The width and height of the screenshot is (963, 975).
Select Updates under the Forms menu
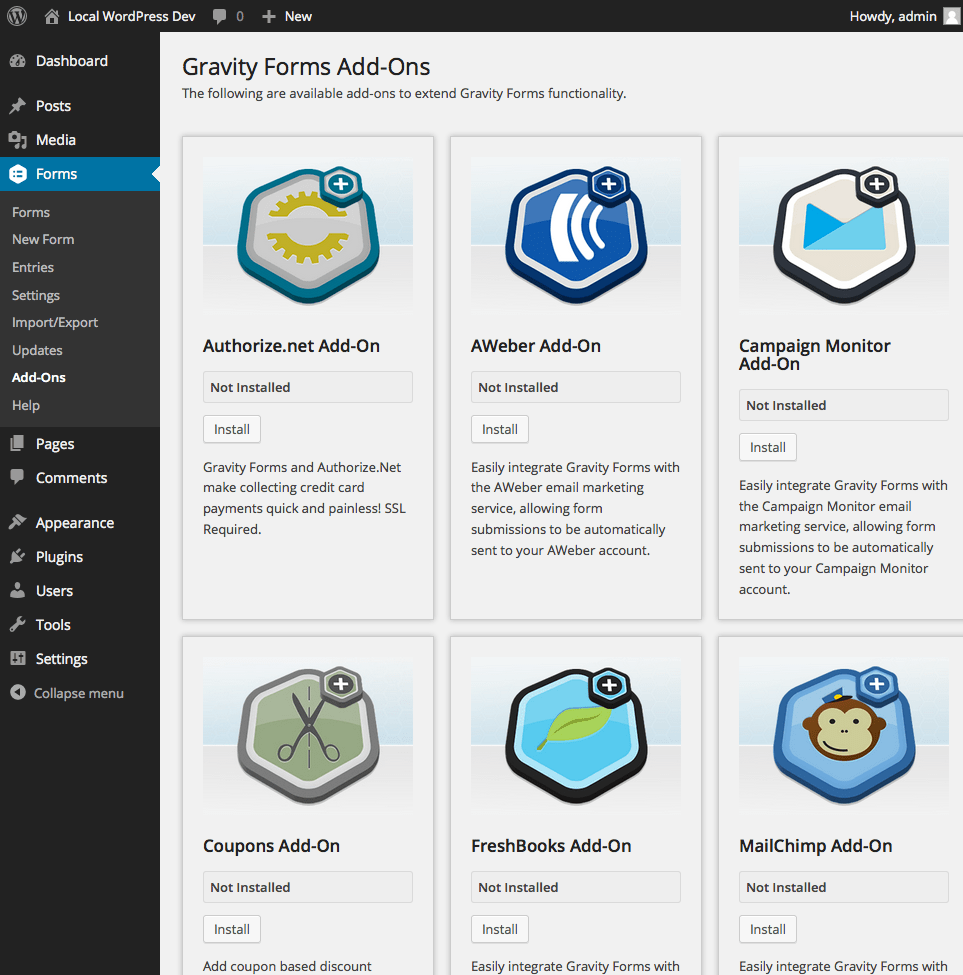(x=37, y=350)
